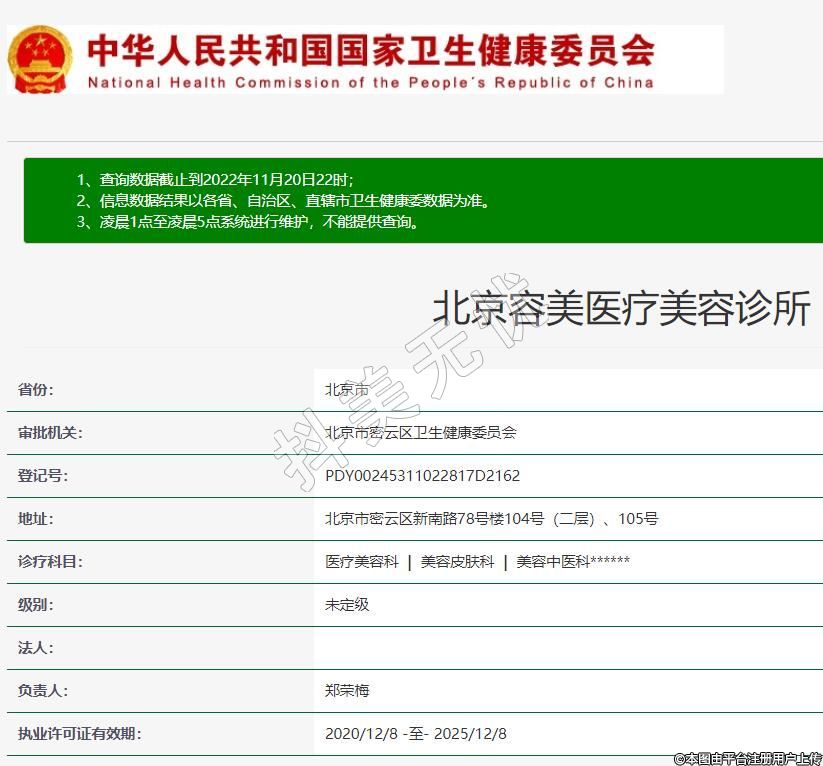Select the registration number PDY00245311022817D2162
The image size is (823, 766).
point(422,476)
